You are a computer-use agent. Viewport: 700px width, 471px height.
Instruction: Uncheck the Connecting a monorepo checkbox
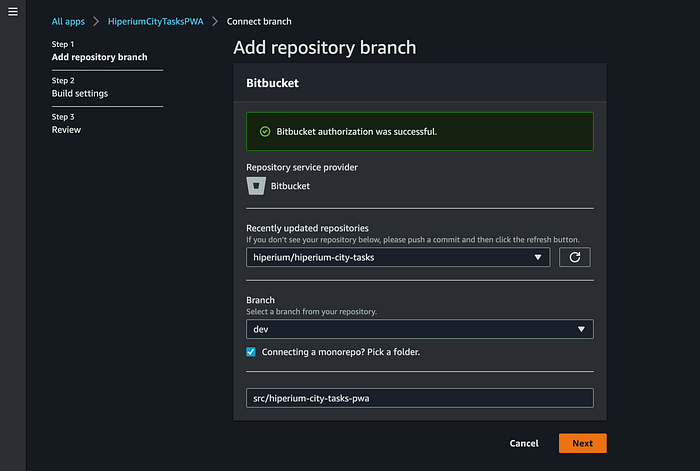pos(251,352)
